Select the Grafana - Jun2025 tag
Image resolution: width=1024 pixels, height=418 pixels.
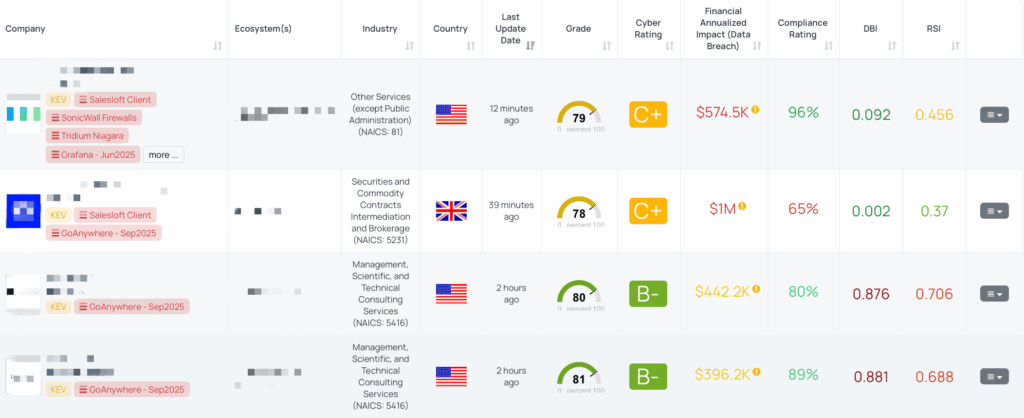[x=93, y=155]
